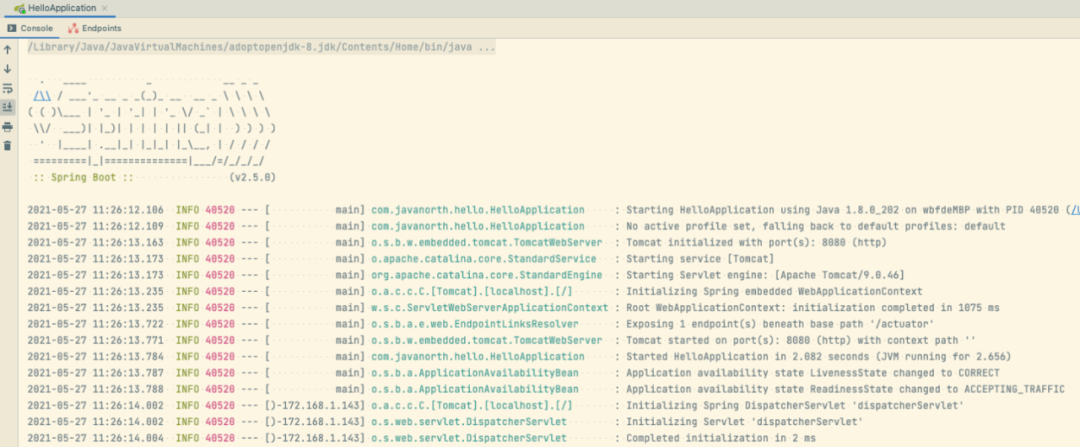Close the HelloApplication run tab
This screenshot has height=447, width=1080.
click(104, 8)
